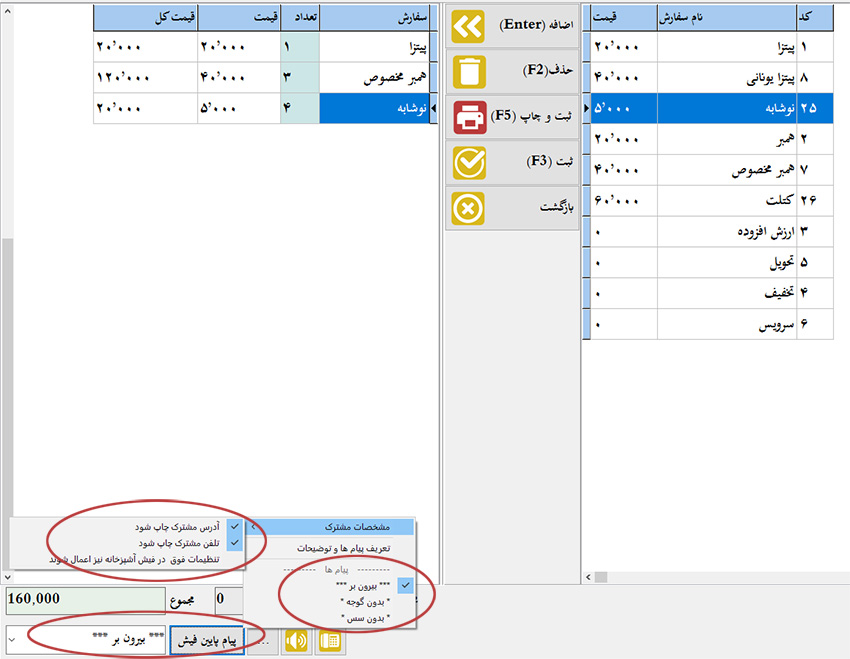Click the trash can Delete (F2) icon
The image size is (850, 659).
point(468,72)
